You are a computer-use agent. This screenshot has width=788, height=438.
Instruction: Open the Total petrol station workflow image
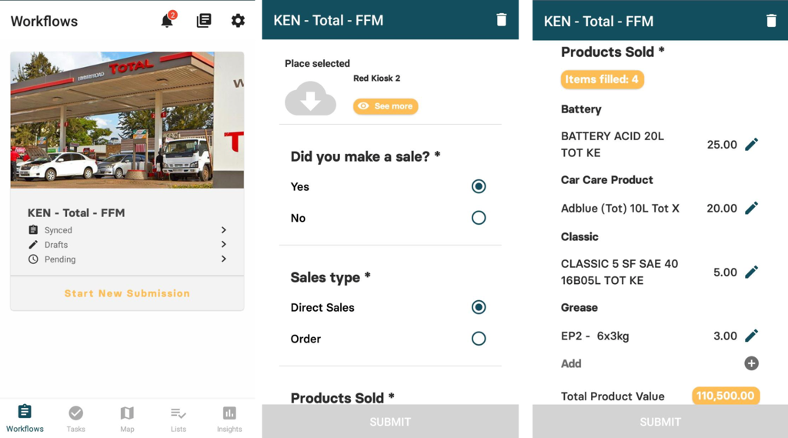click(x=127, y=120)
